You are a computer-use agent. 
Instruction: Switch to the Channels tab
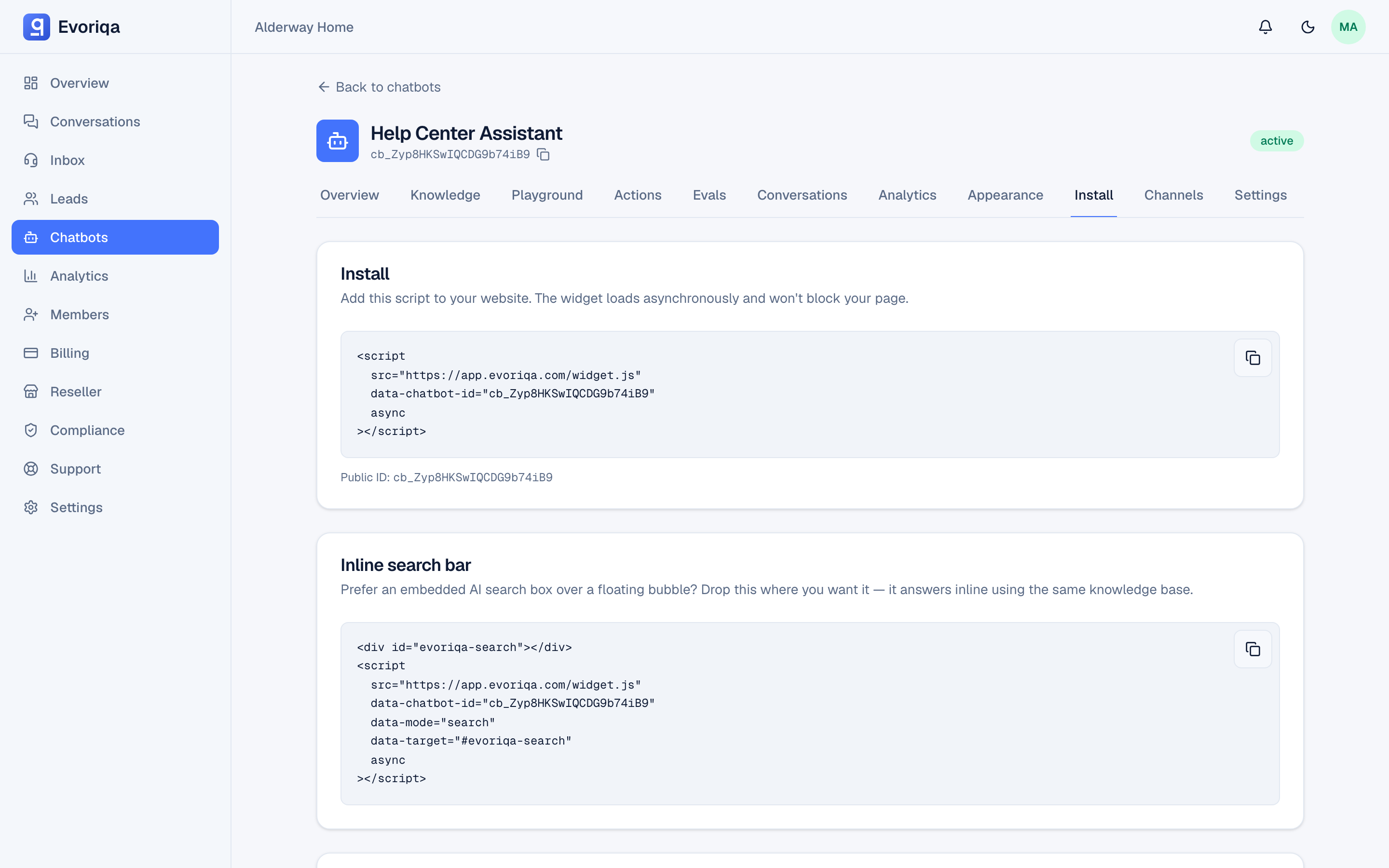[x=1173, y=195]
